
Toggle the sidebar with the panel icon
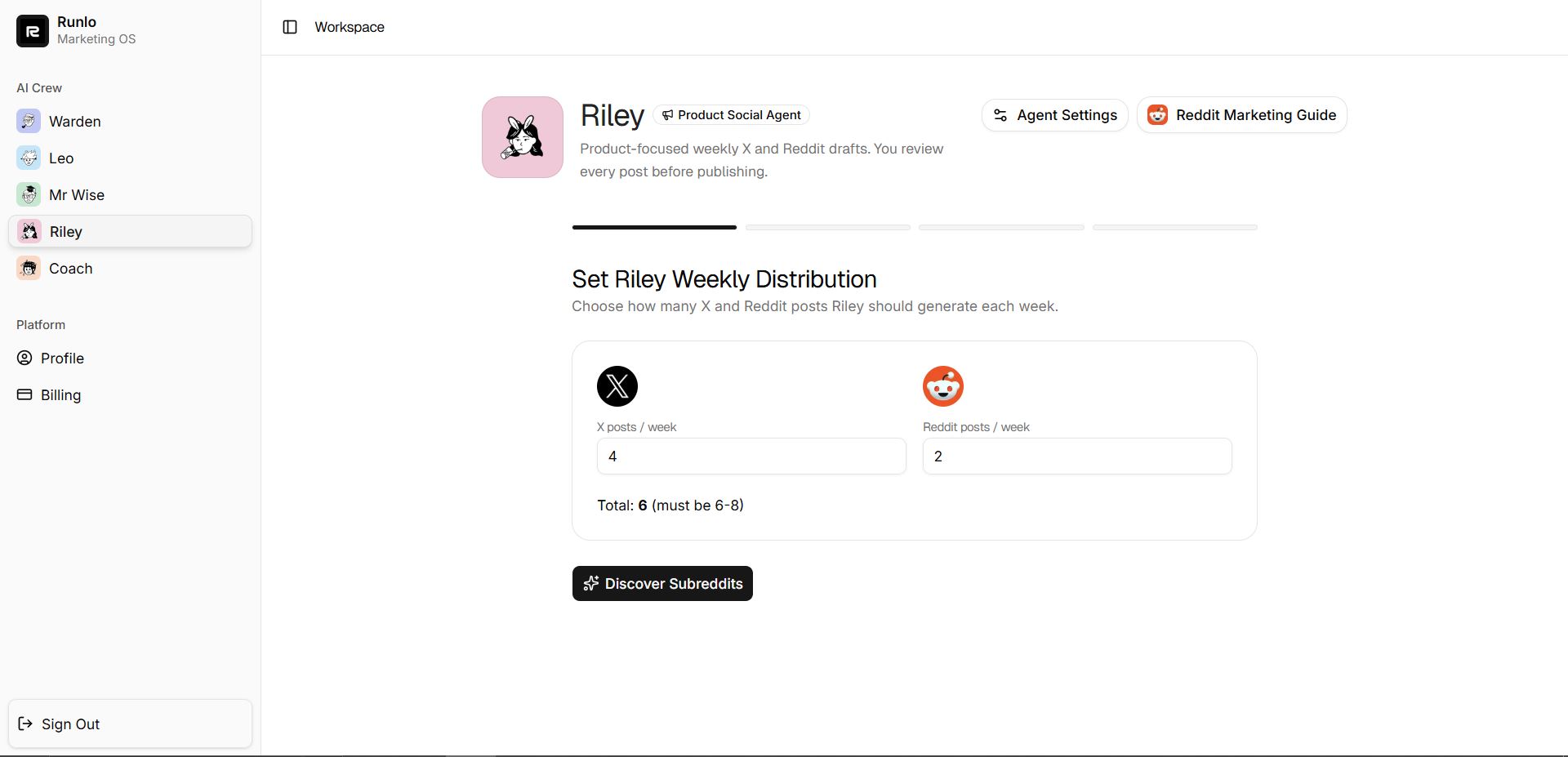pyautogui.click(x=290, y=27)
